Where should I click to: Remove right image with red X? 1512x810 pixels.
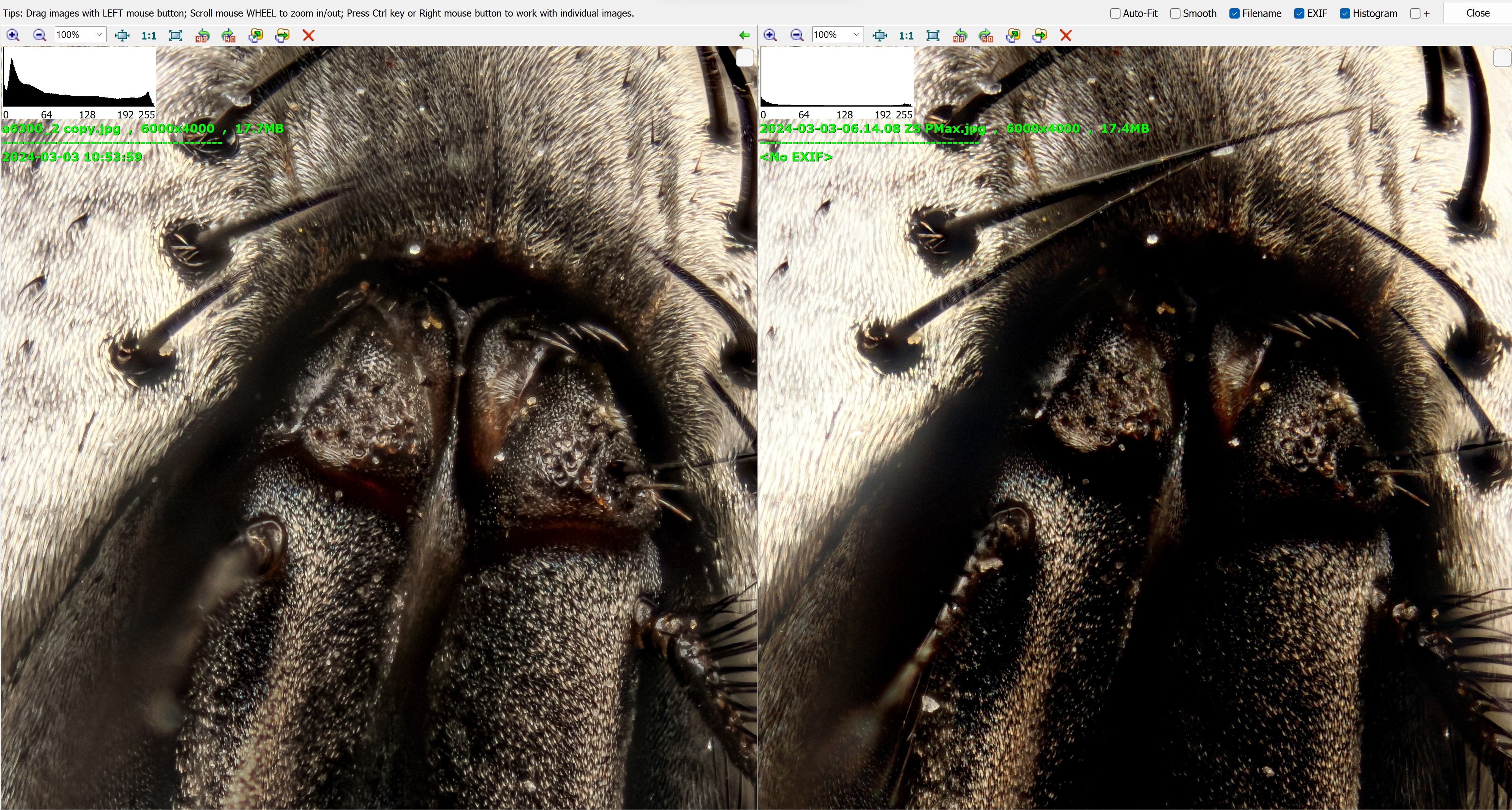1066,35
